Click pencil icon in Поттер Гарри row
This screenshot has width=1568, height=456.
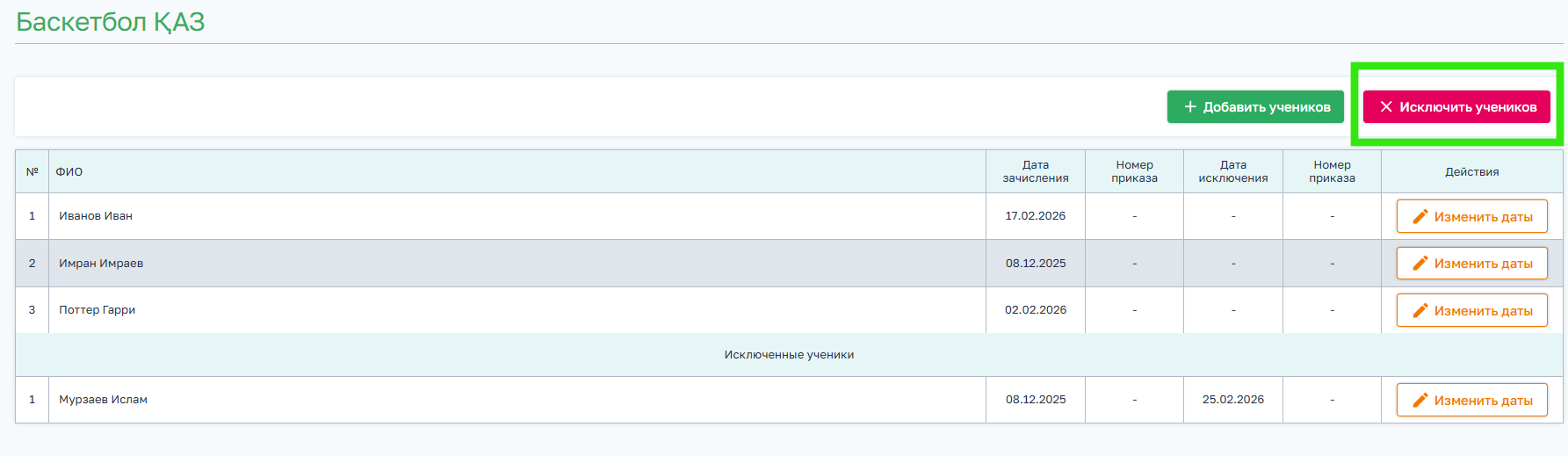point(1420,311)
